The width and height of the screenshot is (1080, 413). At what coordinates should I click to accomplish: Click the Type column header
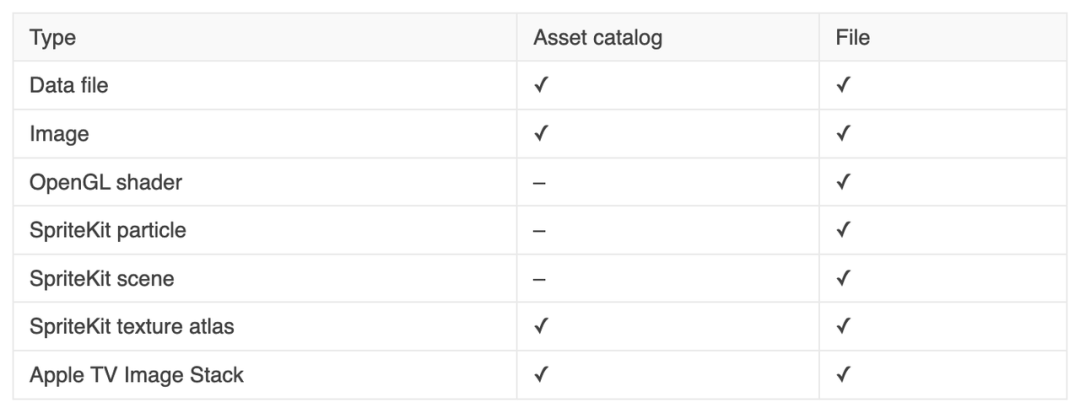[x=53, y=38]
